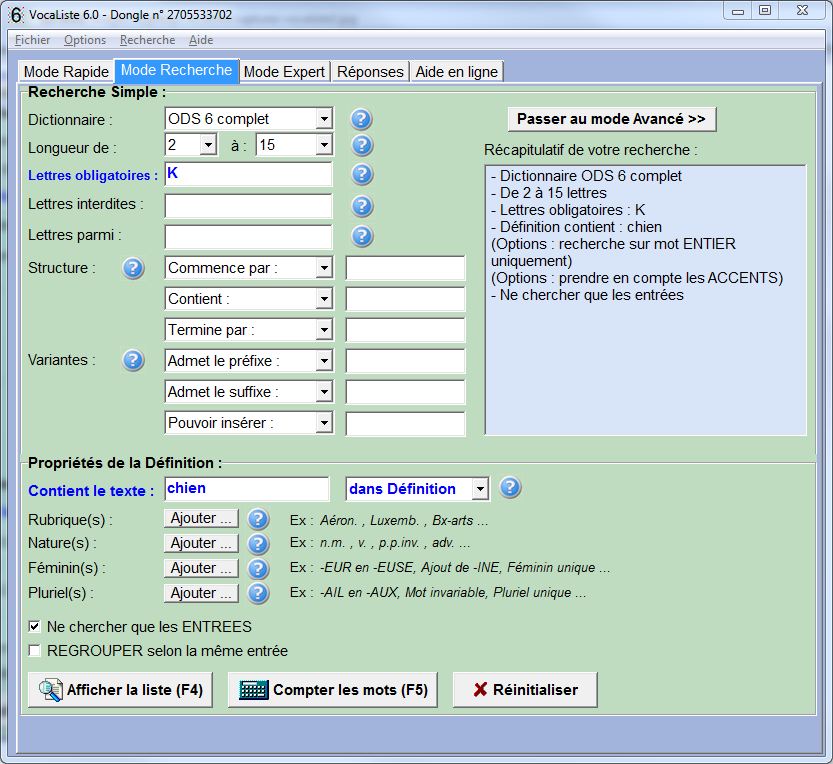Switch to the Mode Expert tab
833x764 pixels.
point(284,72)
